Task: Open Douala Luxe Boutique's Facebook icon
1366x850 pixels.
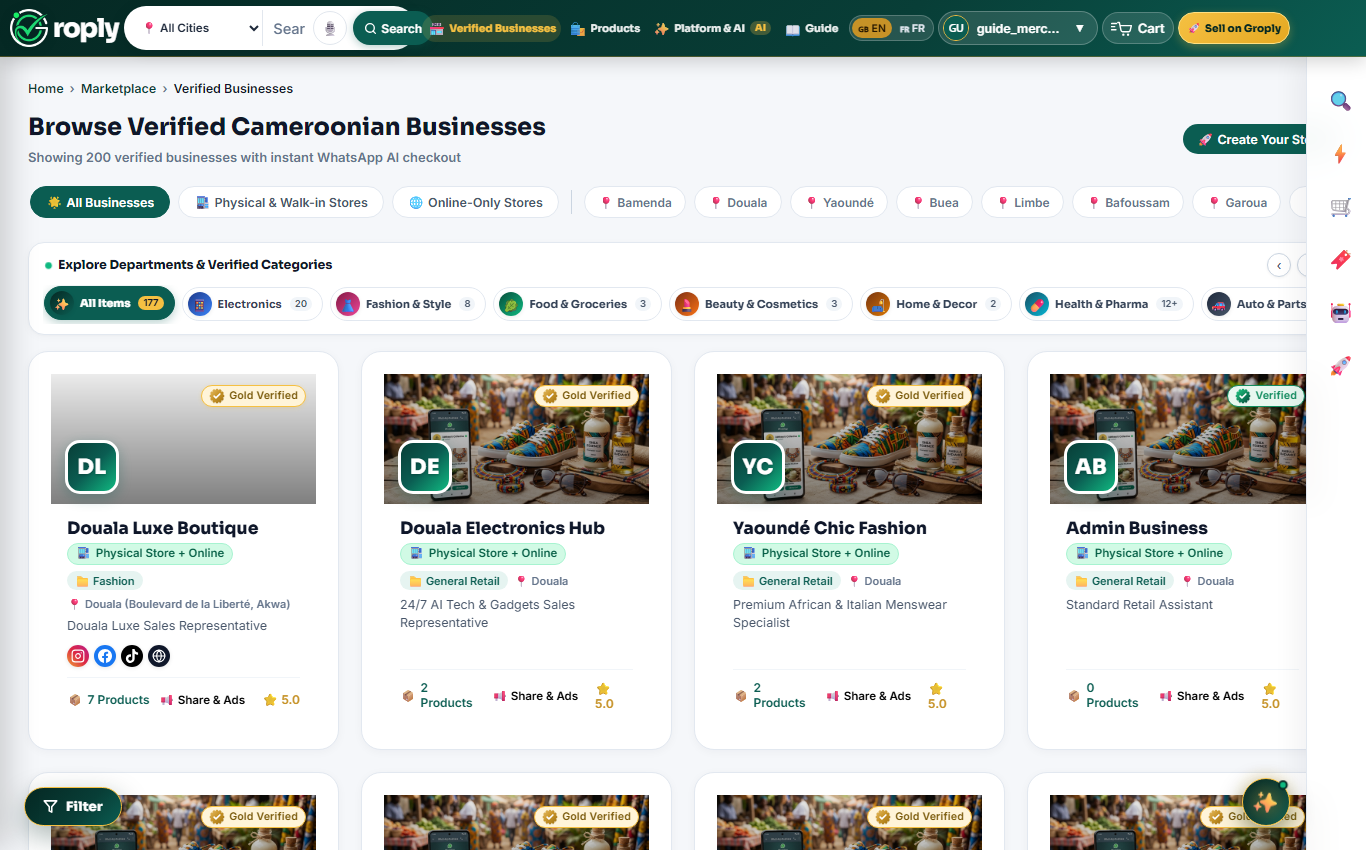Action: coord(105,656)
